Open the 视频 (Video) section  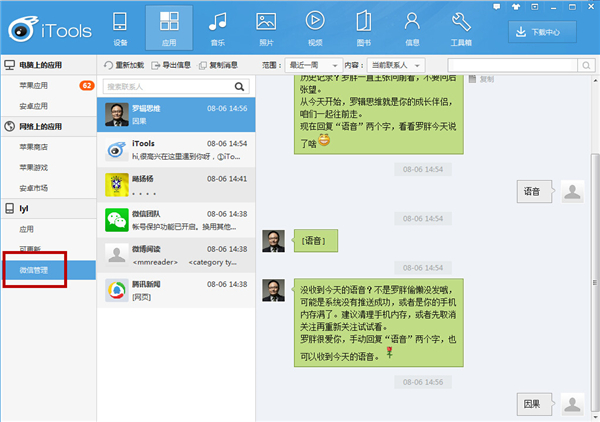[315, 28]
